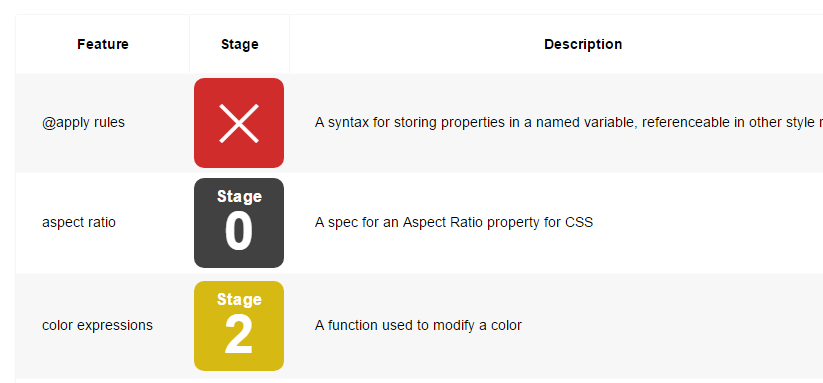Image resolution: width=823 pixels, height=383 pixels.
Task: Click the large 2 numeral in yellow badge
Action: pyautogui.click(x=239, y=335)
